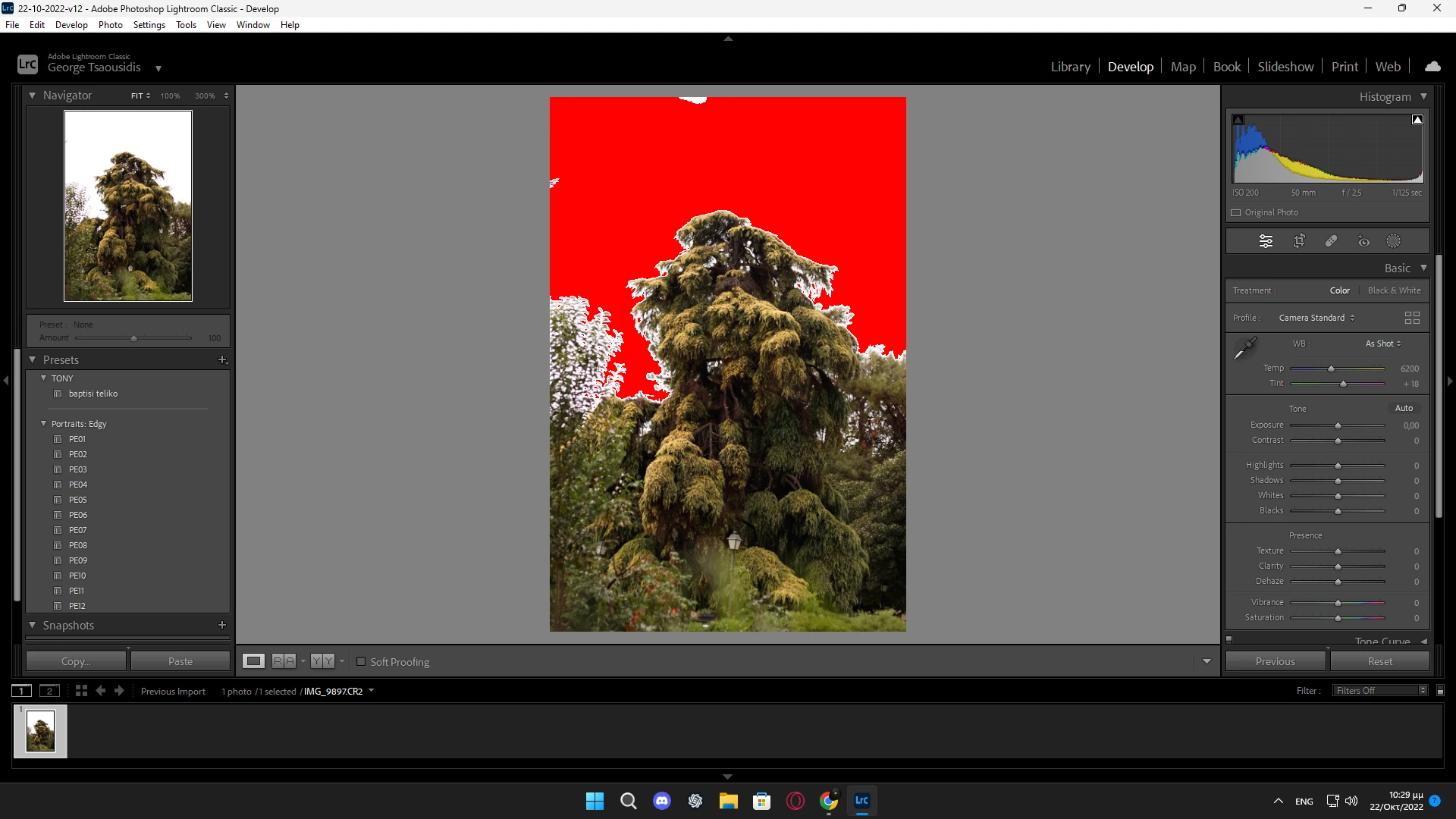1456x819 pixels.
Task: Select the Crop Overlay tool icon
Action: coord(1299,241)
